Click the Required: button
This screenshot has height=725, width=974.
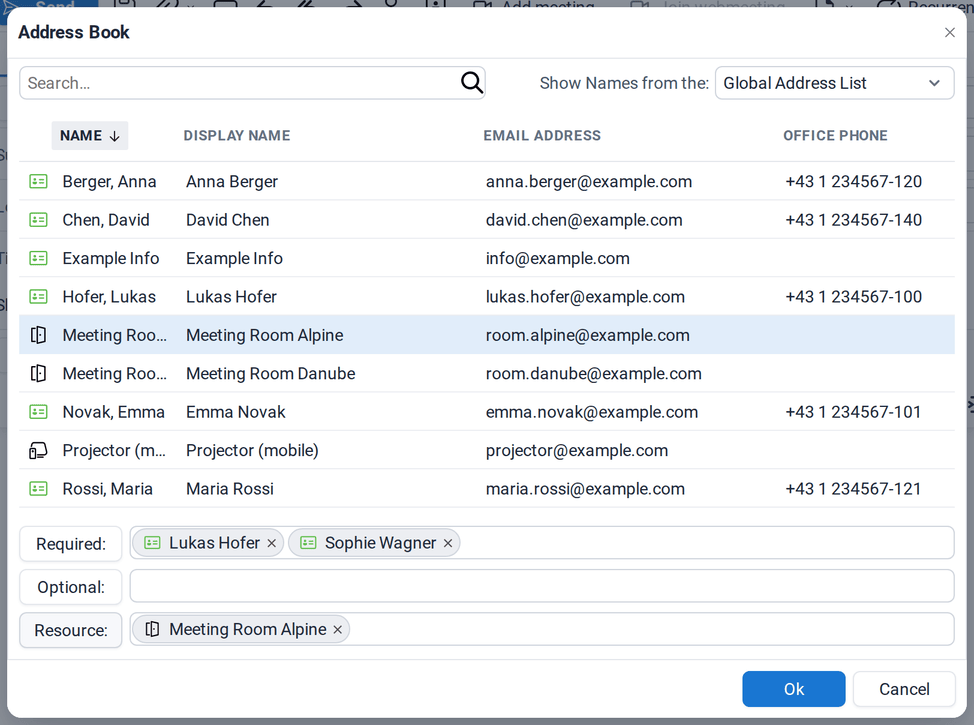tap(71, 544)
